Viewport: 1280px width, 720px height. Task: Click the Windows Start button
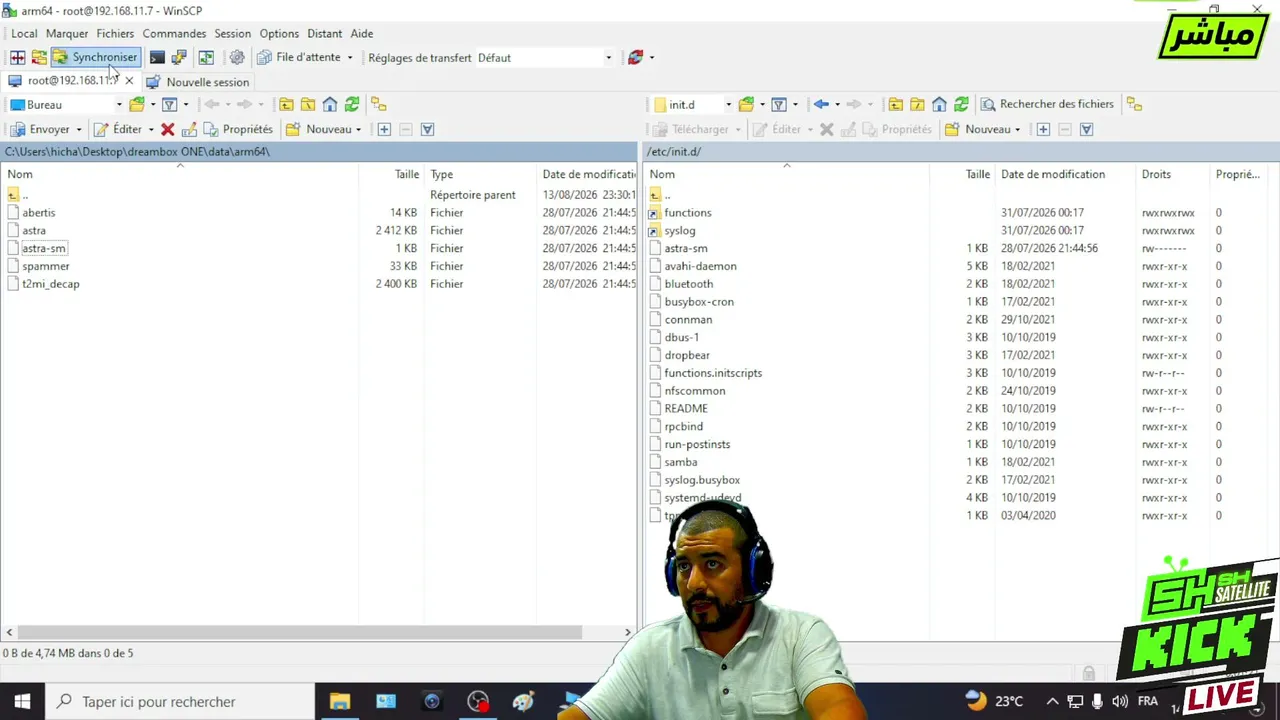tap(22, 701)
